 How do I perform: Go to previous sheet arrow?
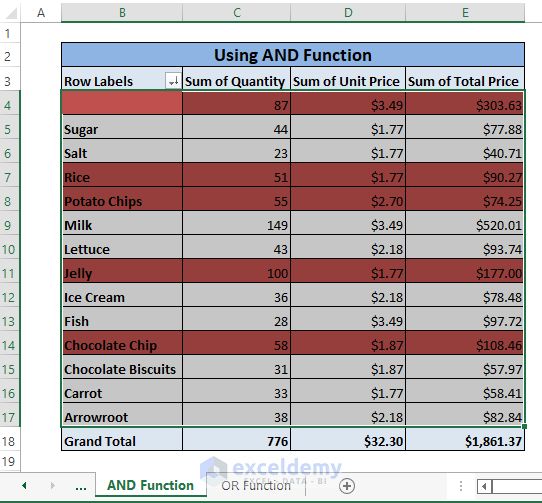tap(24, 485)
